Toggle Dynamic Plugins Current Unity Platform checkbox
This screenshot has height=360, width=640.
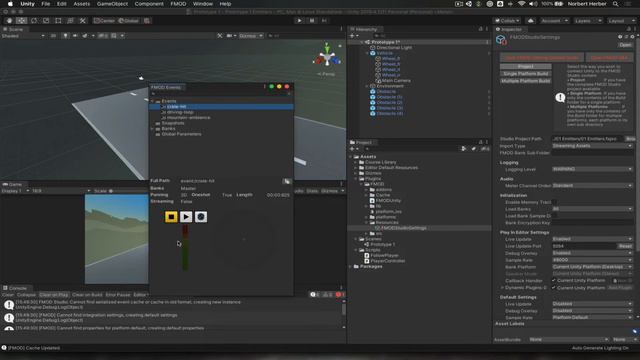click(x=554, y=288)
